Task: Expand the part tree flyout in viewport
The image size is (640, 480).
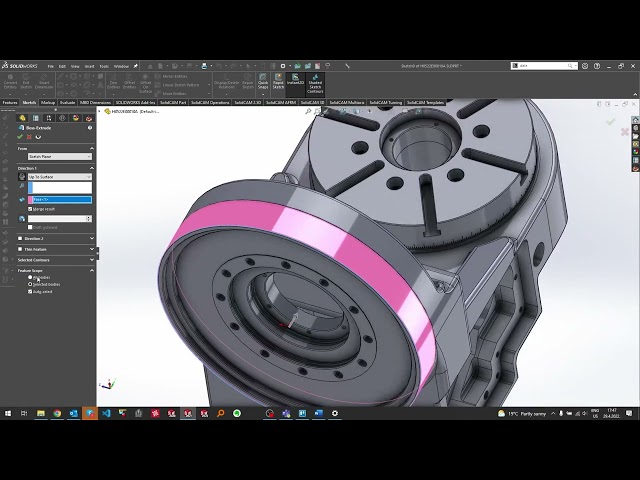Action: pos(99,111)
